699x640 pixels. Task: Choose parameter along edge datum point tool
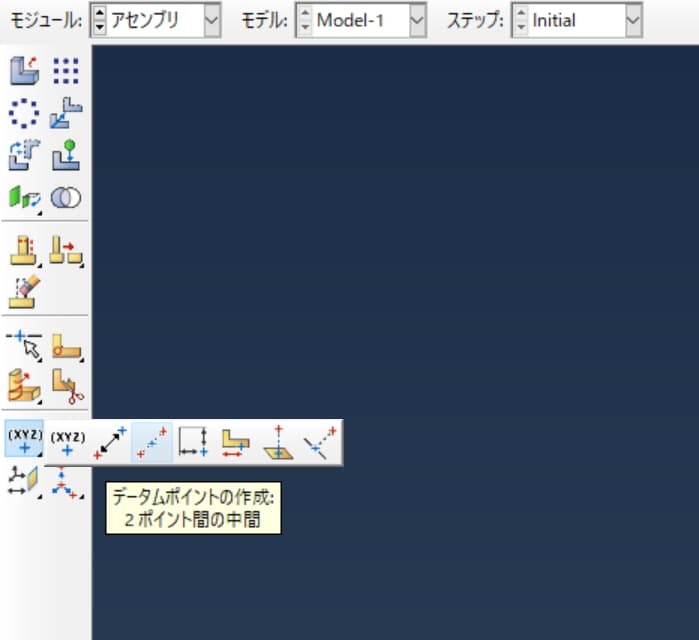pyautogui.click(x=235, y=443)
